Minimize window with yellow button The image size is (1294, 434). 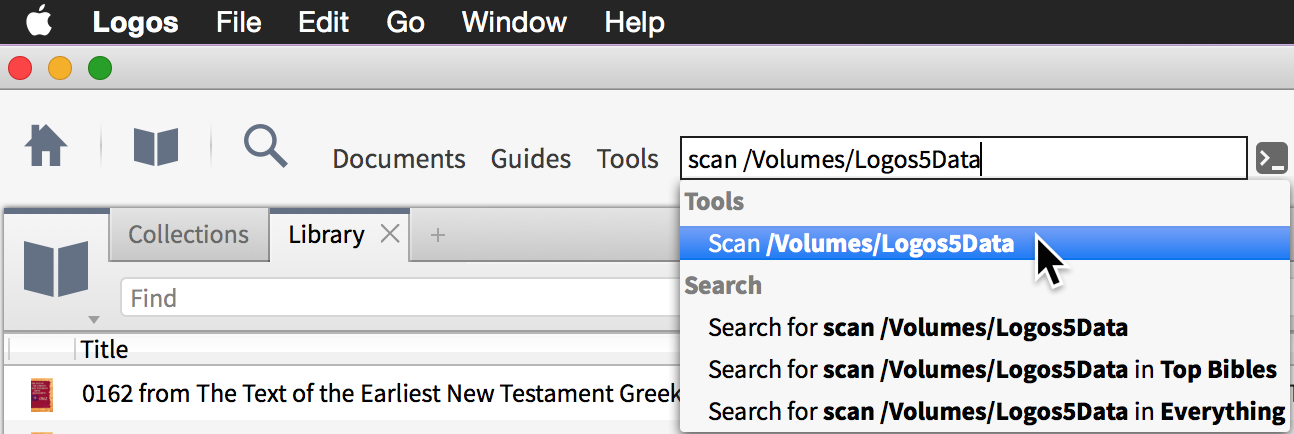pyautogui.click(x=60, y=69)
